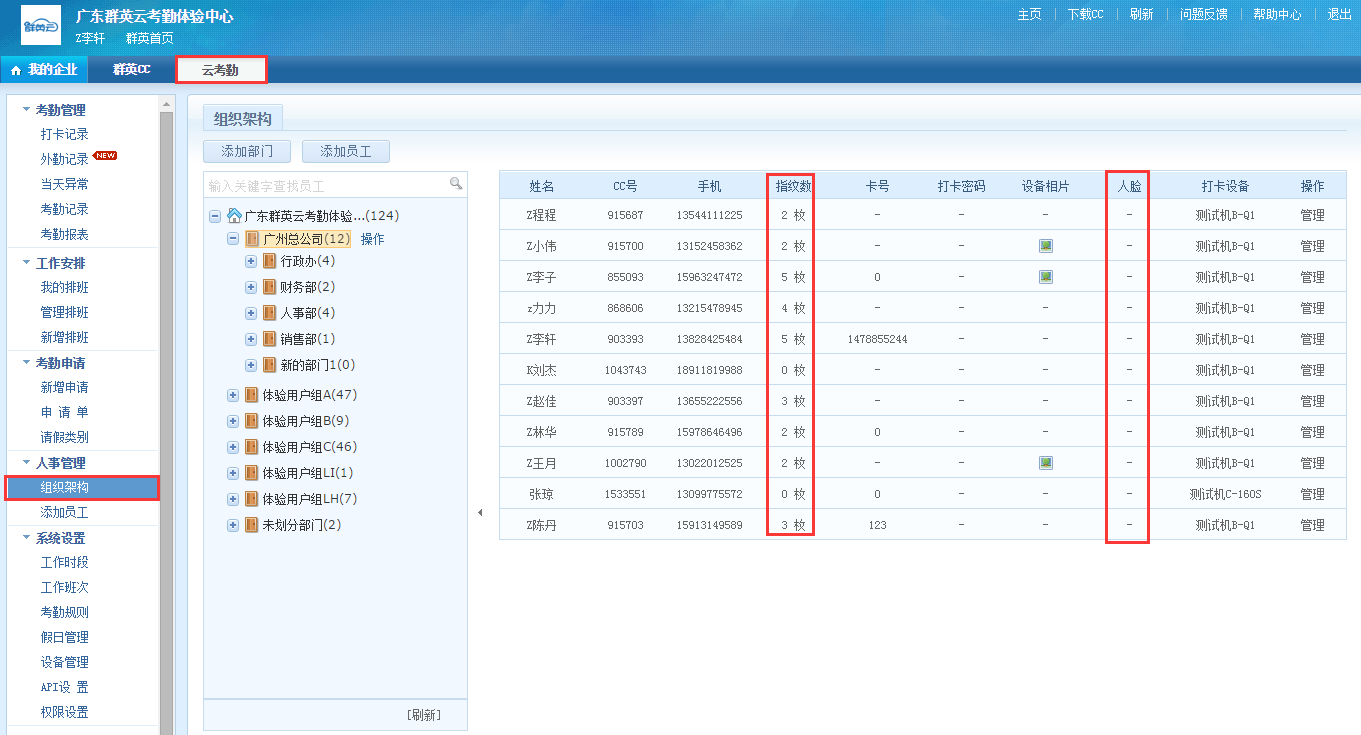The width and height of the screenshot is (1361, 735).
Task: Click the 行政办 department icon
Action: 270,261
